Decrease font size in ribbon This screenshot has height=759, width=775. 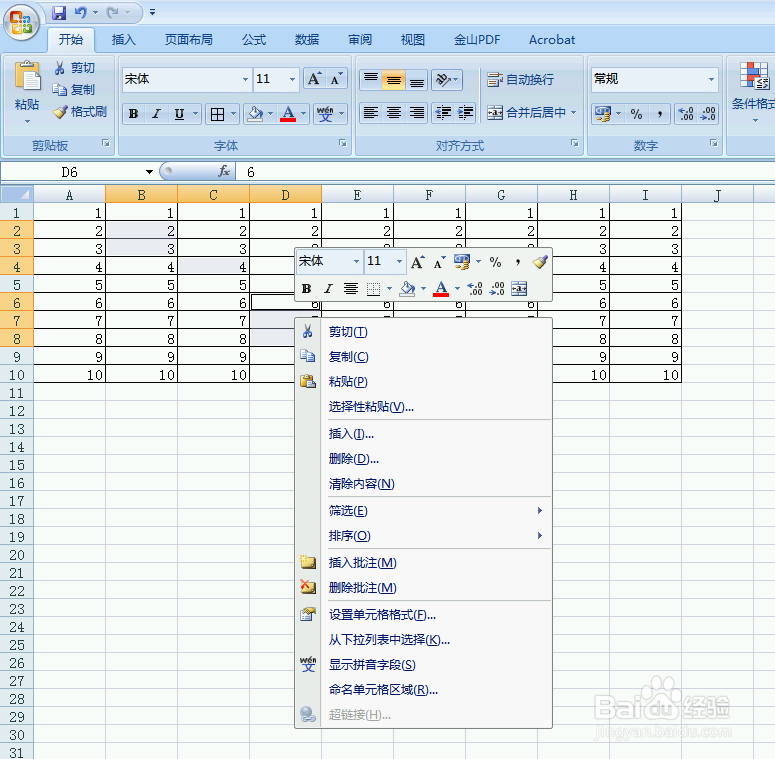point(337,79)
